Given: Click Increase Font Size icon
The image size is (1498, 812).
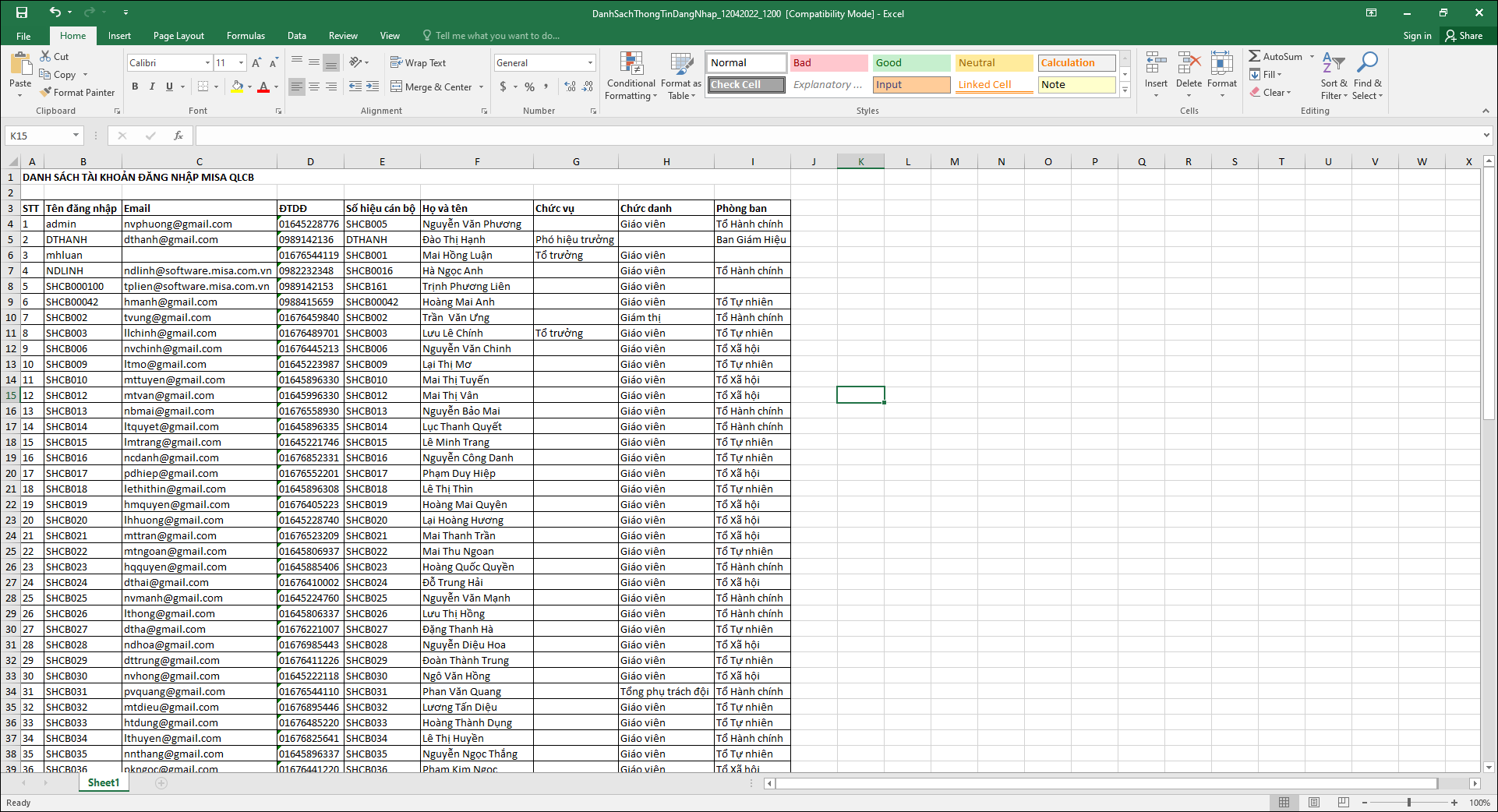Looking at the screenshot, I should point(256,63).
